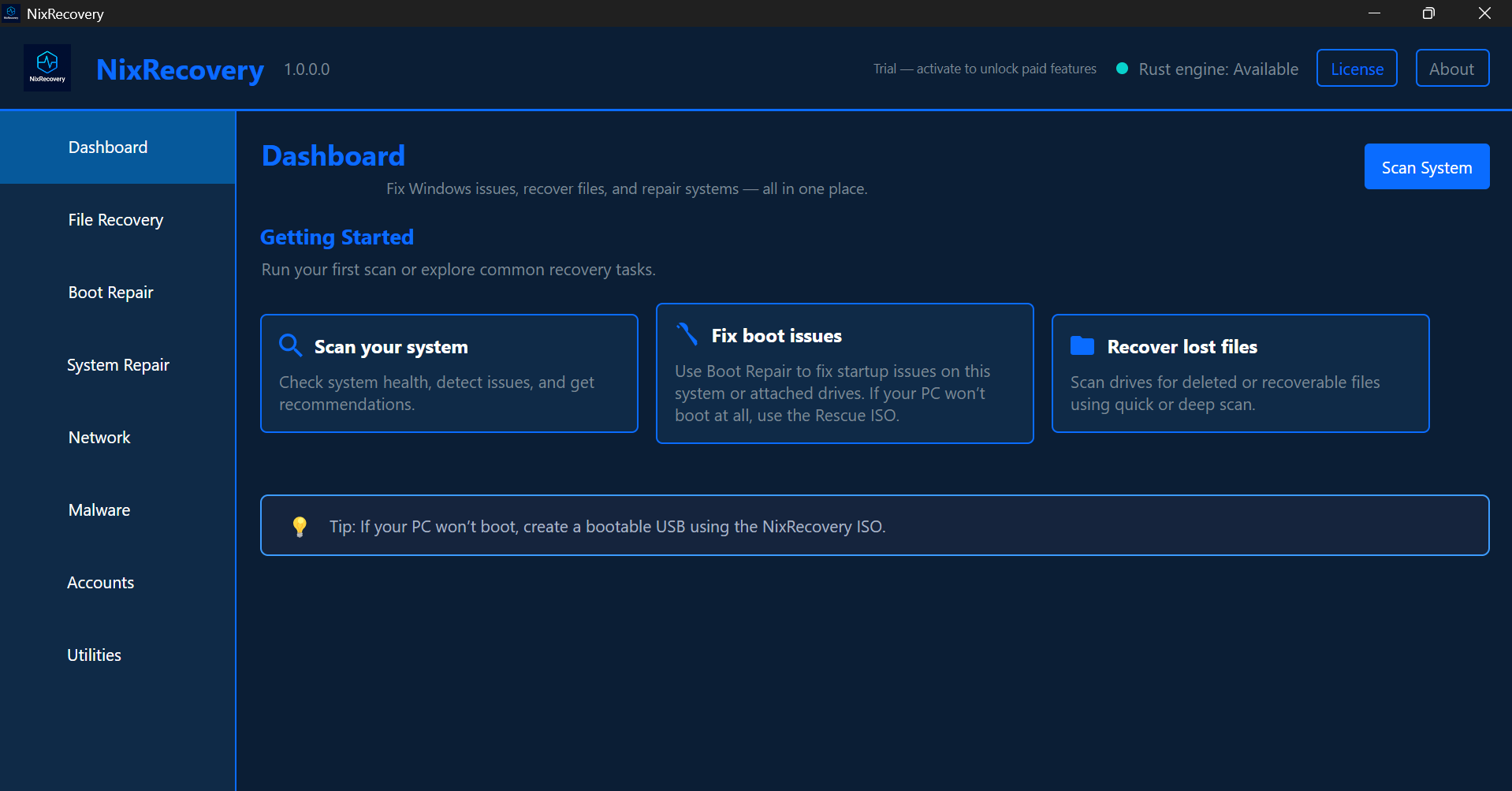Click the version number 1.0.0.0
Viewport: 1512px width, 791px height.
(x=307, y=69)
